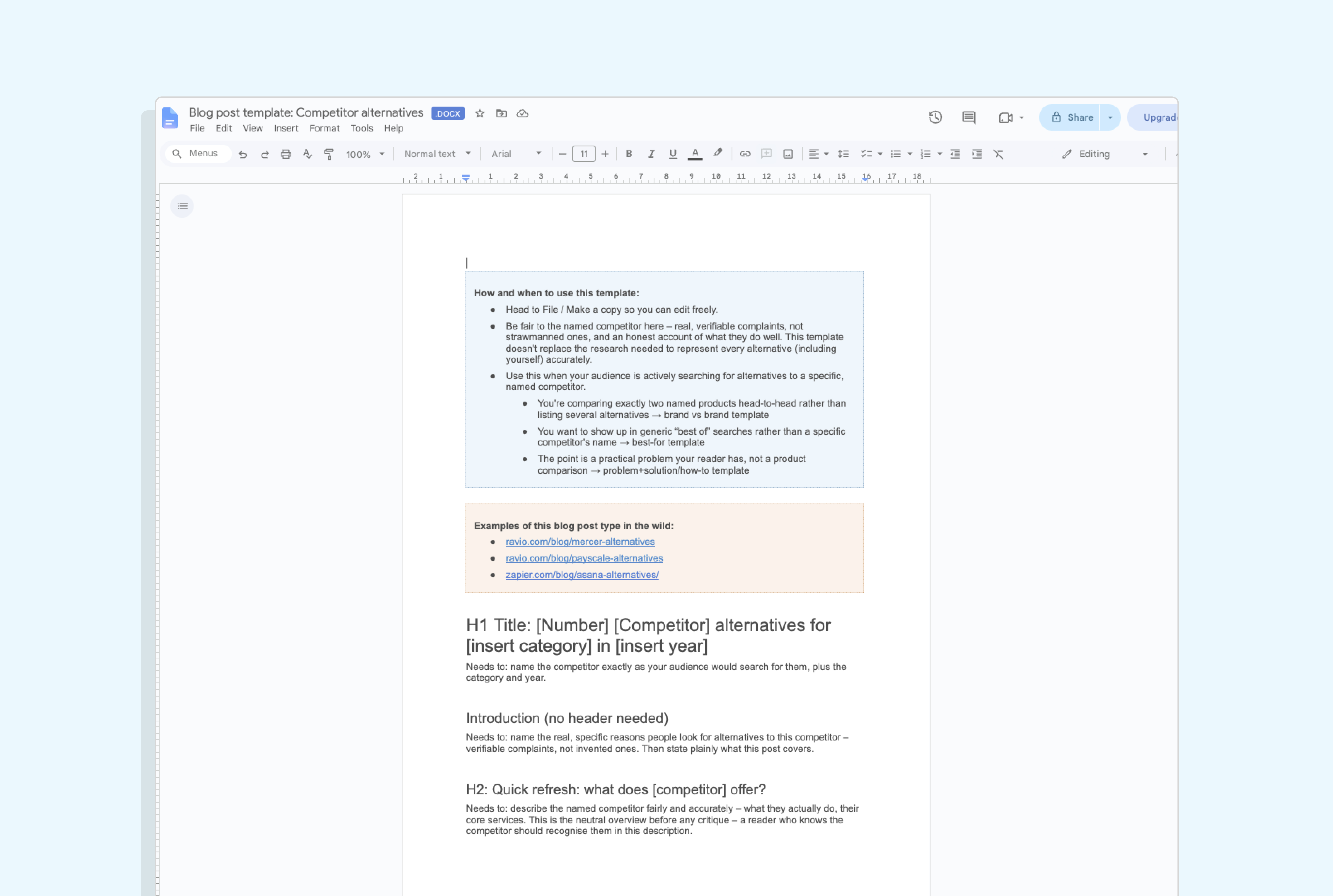Click the left indent ruler marker
1333x896 pixels.
pyautogui.click(x=466, y=178)
